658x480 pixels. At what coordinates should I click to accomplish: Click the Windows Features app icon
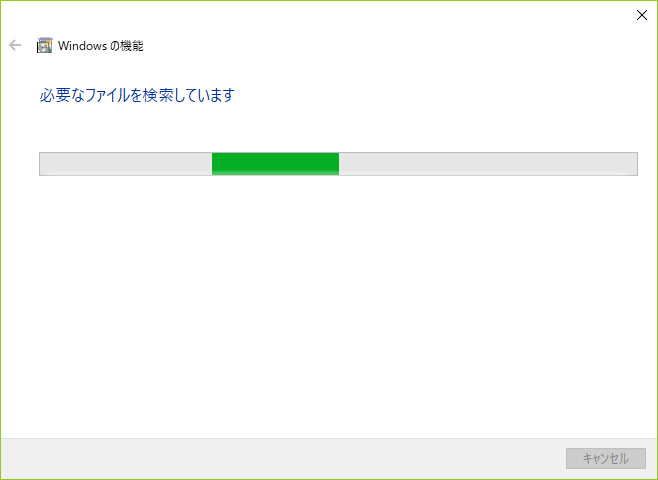click(44, 45)
